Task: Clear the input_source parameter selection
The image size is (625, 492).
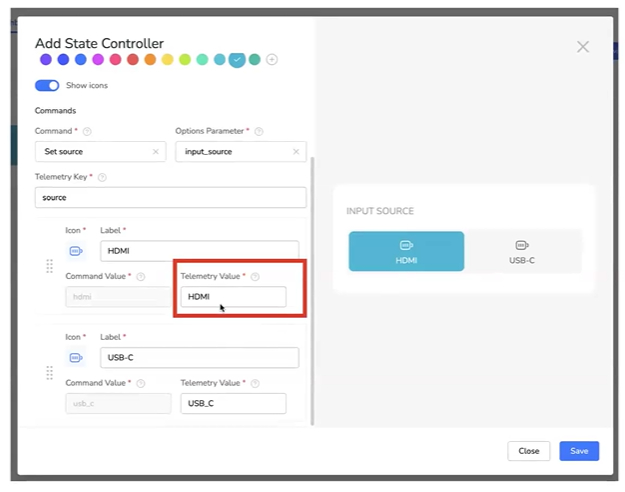Action: [x=296, y=152]
